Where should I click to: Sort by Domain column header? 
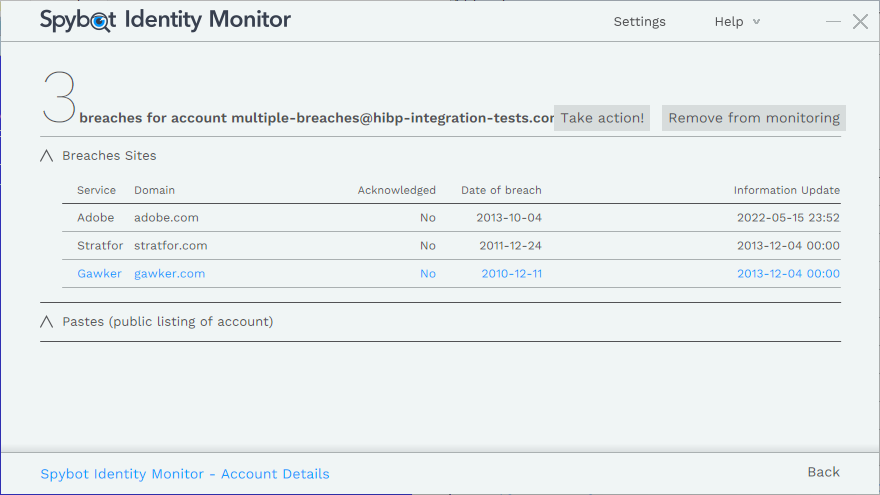(x=154, y=190)
